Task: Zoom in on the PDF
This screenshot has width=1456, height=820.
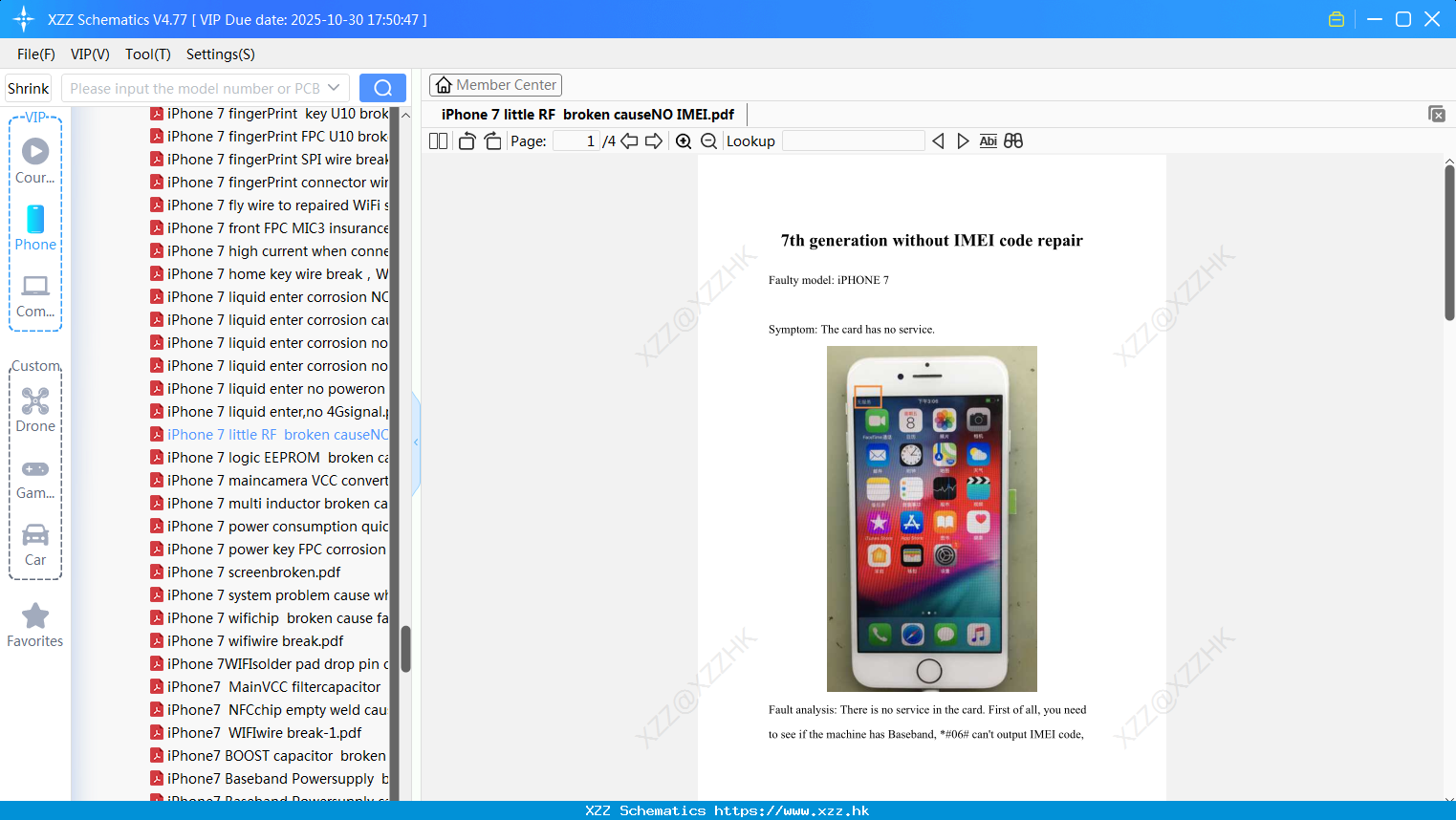Action: 684,141
